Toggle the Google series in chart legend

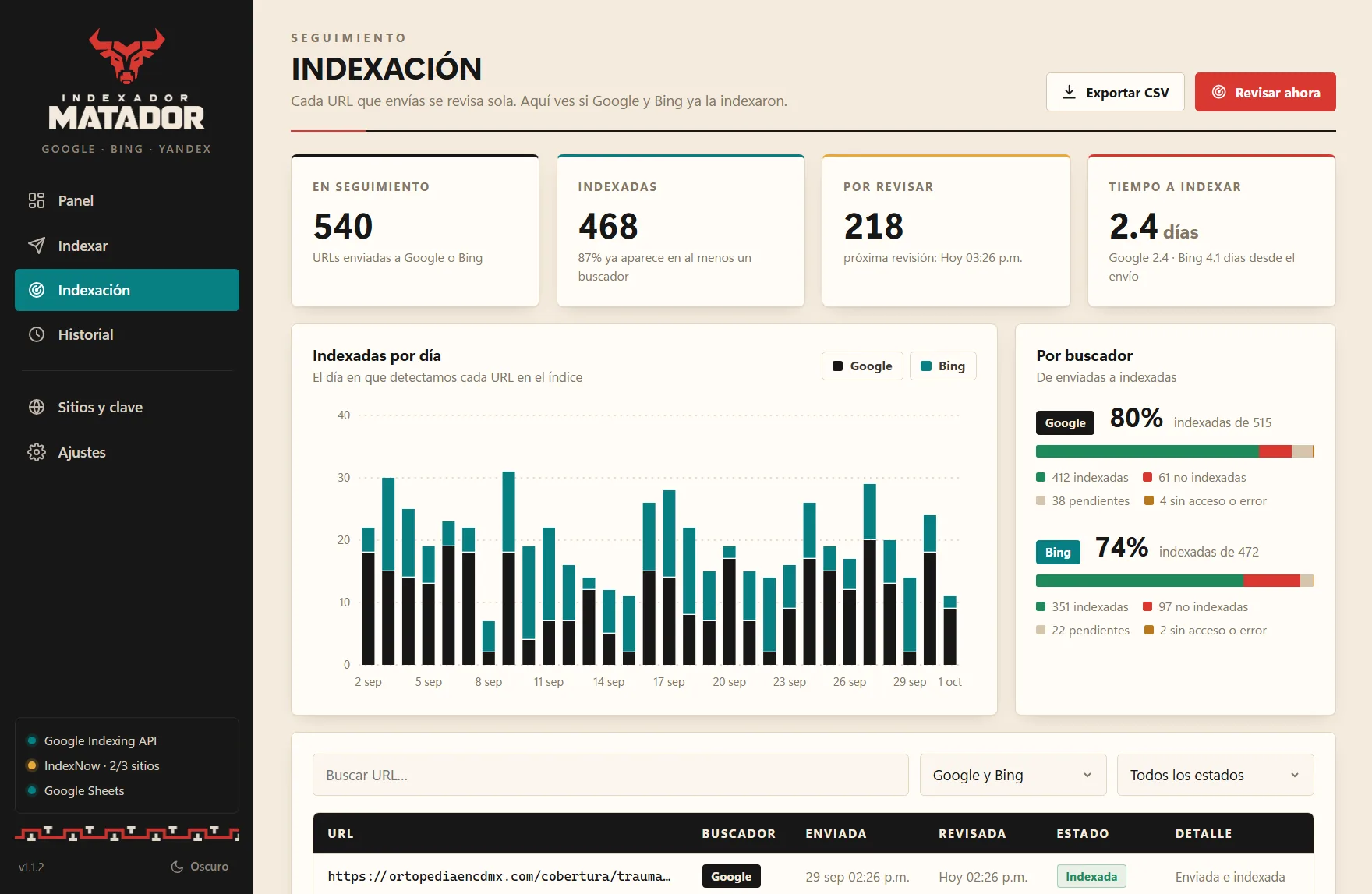[x=862, y=366]
